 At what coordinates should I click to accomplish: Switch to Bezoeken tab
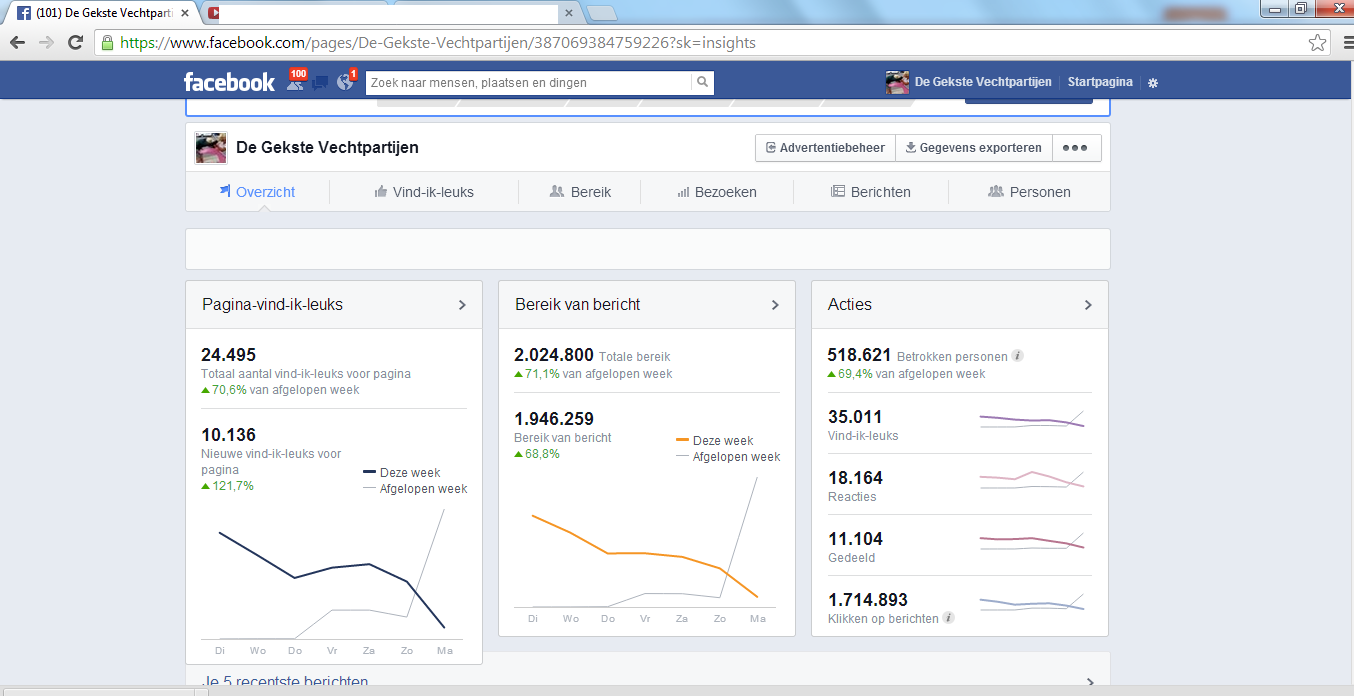coord(717,192)
